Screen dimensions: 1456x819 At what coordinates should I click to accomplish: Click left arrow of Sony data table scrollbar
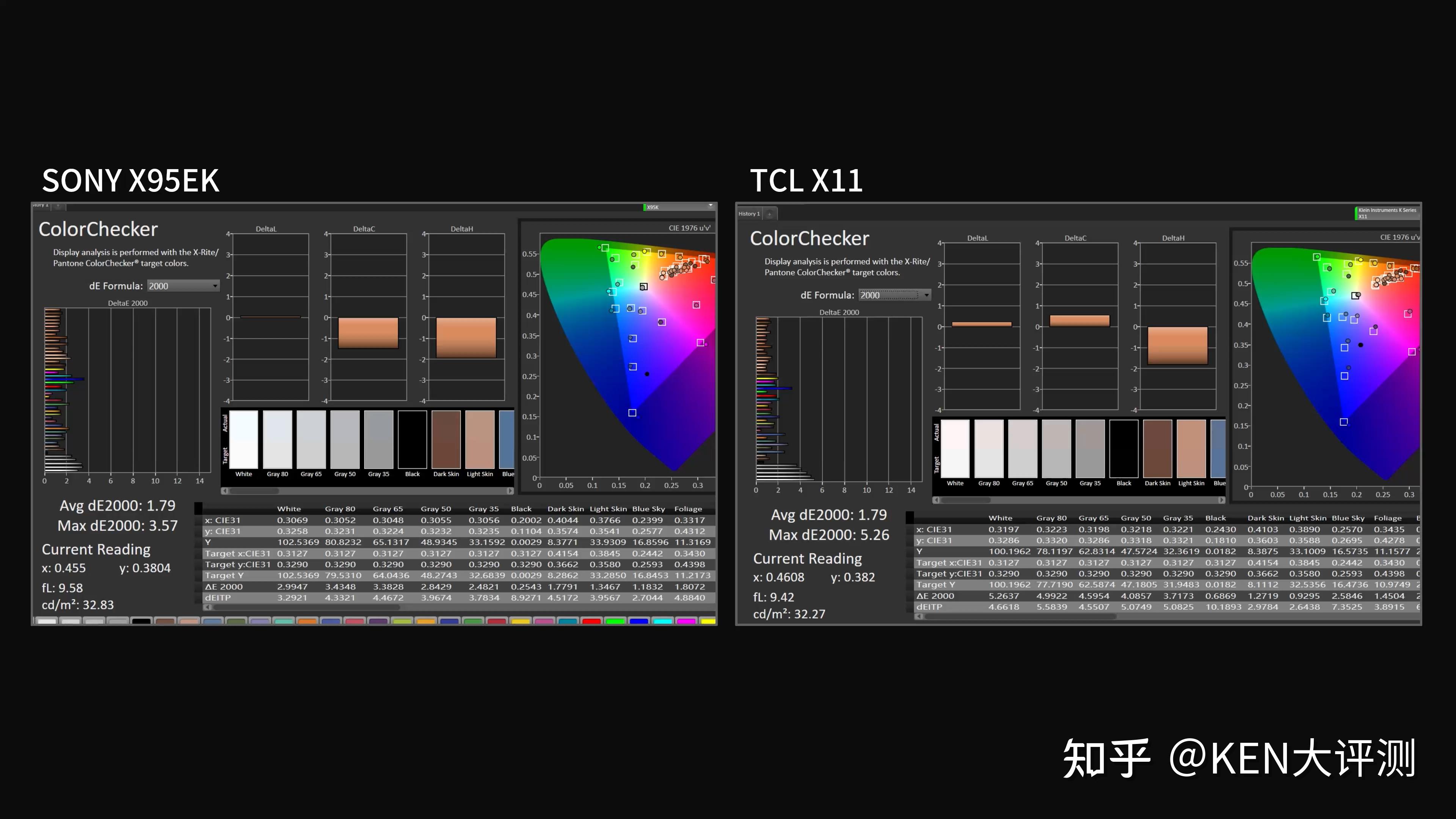(x=207, y=607)
